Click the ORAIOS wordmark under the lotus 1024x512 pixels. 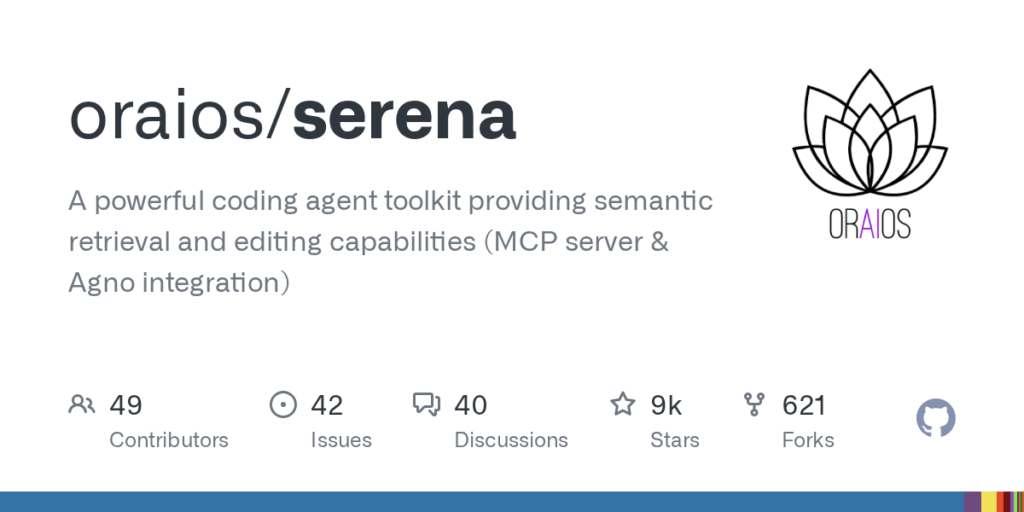869,225
